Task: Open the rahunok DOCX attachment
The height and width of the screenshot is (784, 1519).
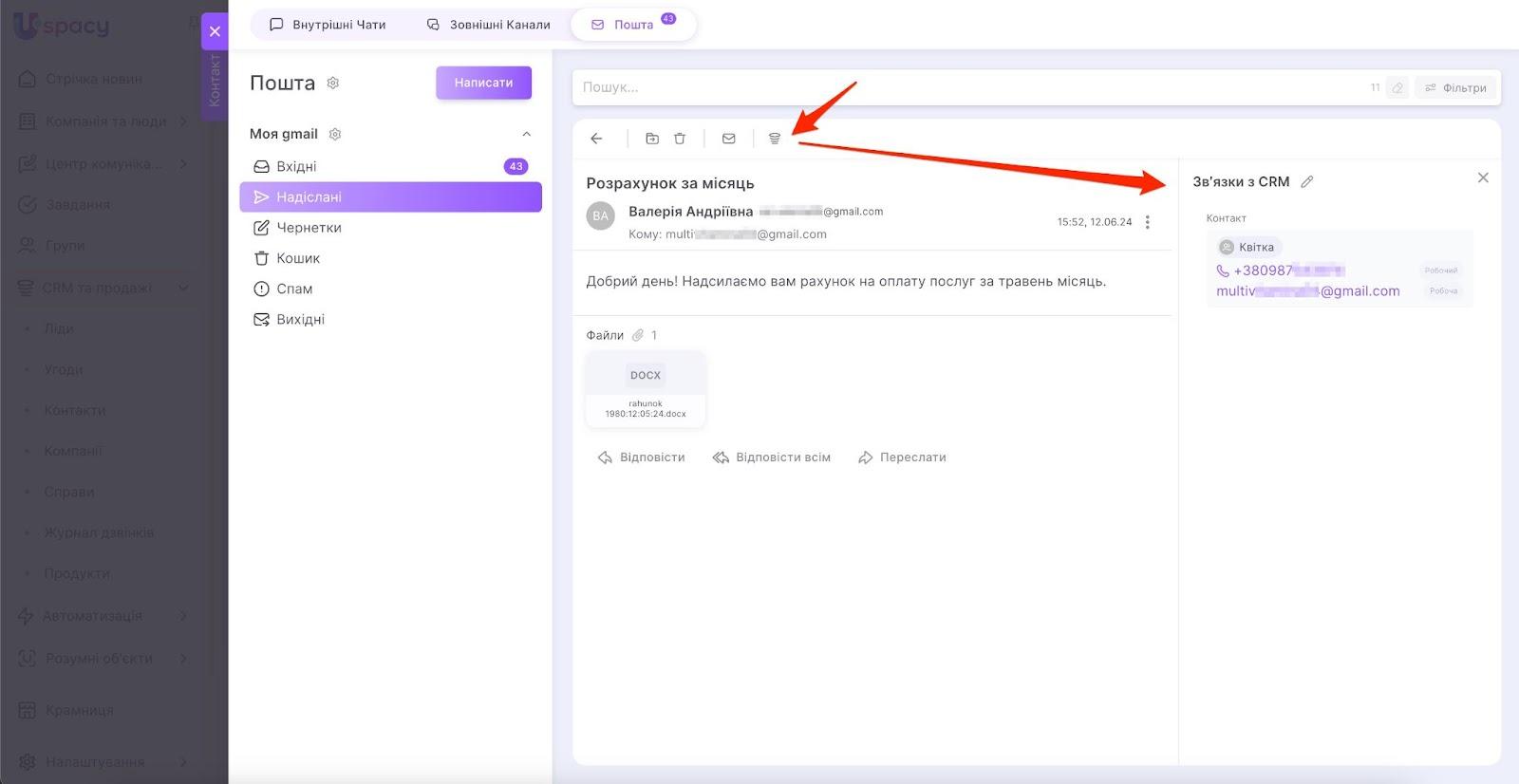Action: coord(646,389)
